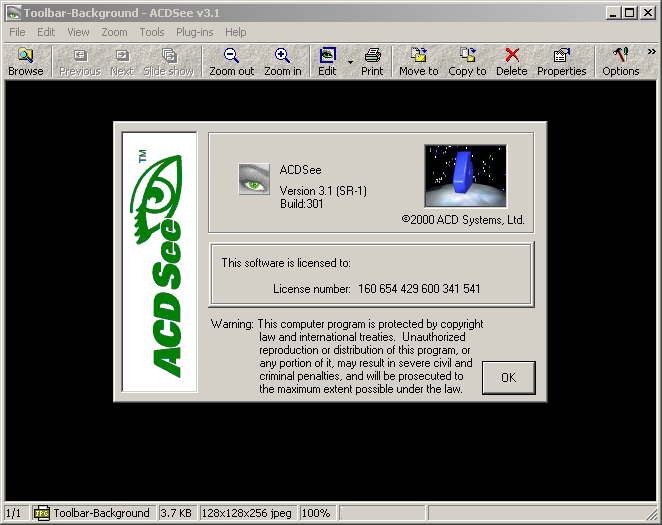
Task: Open the Options tool
Action: (621, 62)
